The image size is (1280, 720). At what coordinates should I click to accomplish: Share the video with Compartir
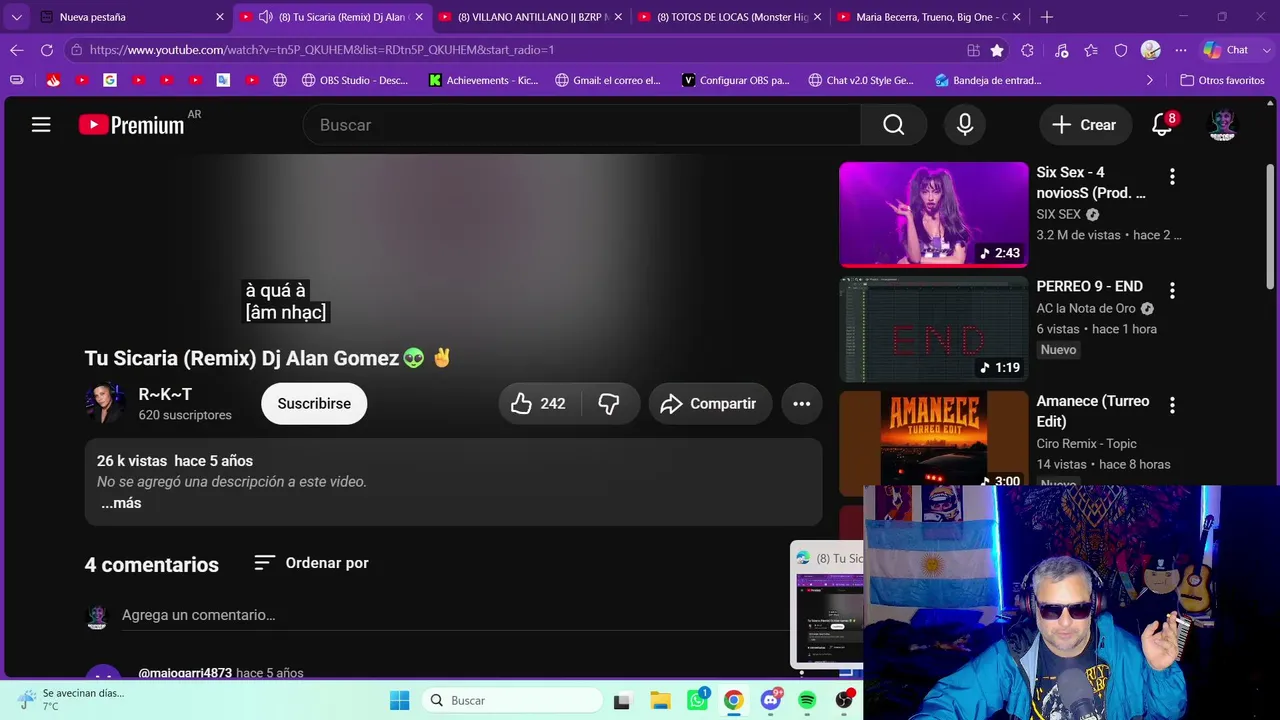710,404
